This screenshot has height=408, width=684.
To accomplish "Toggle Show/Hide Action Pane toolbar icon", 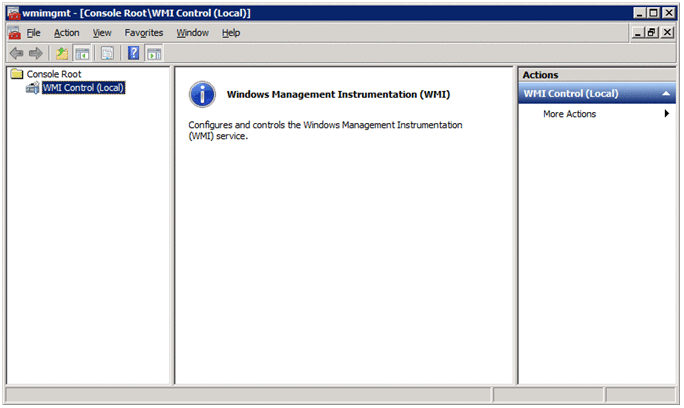I will tap(154, 53).
